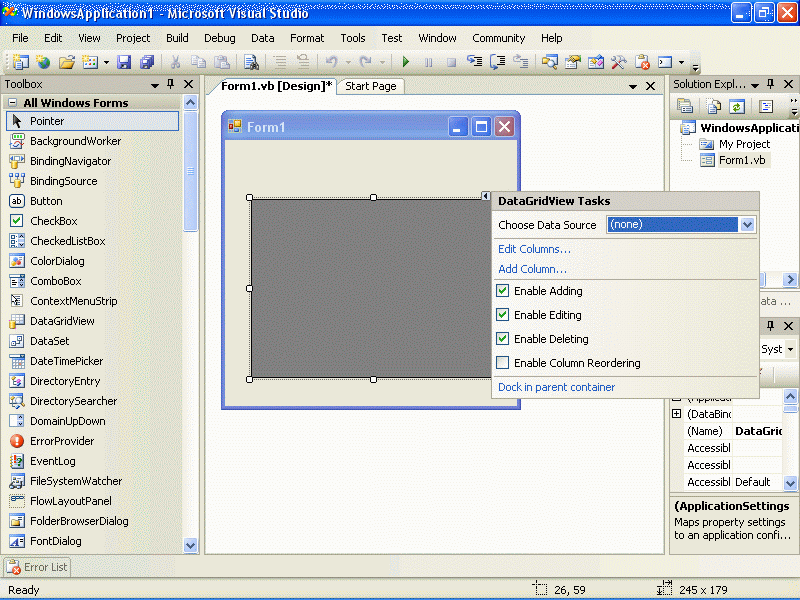Open Toolbox via hammer and wrench icon
Image resolution: width=800 pixels, height=600 pixels.
(x=618, y=62)
